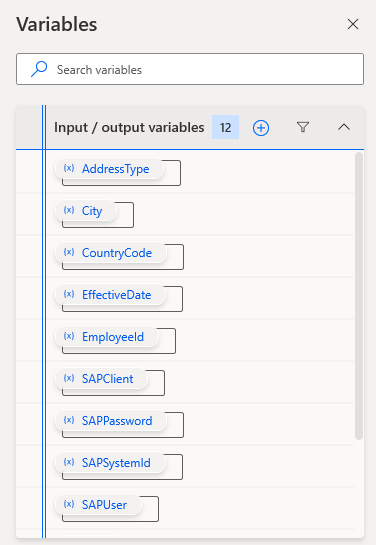Select the EffectiveDate variable
The image size is (376, 545).
coord(110,295)
